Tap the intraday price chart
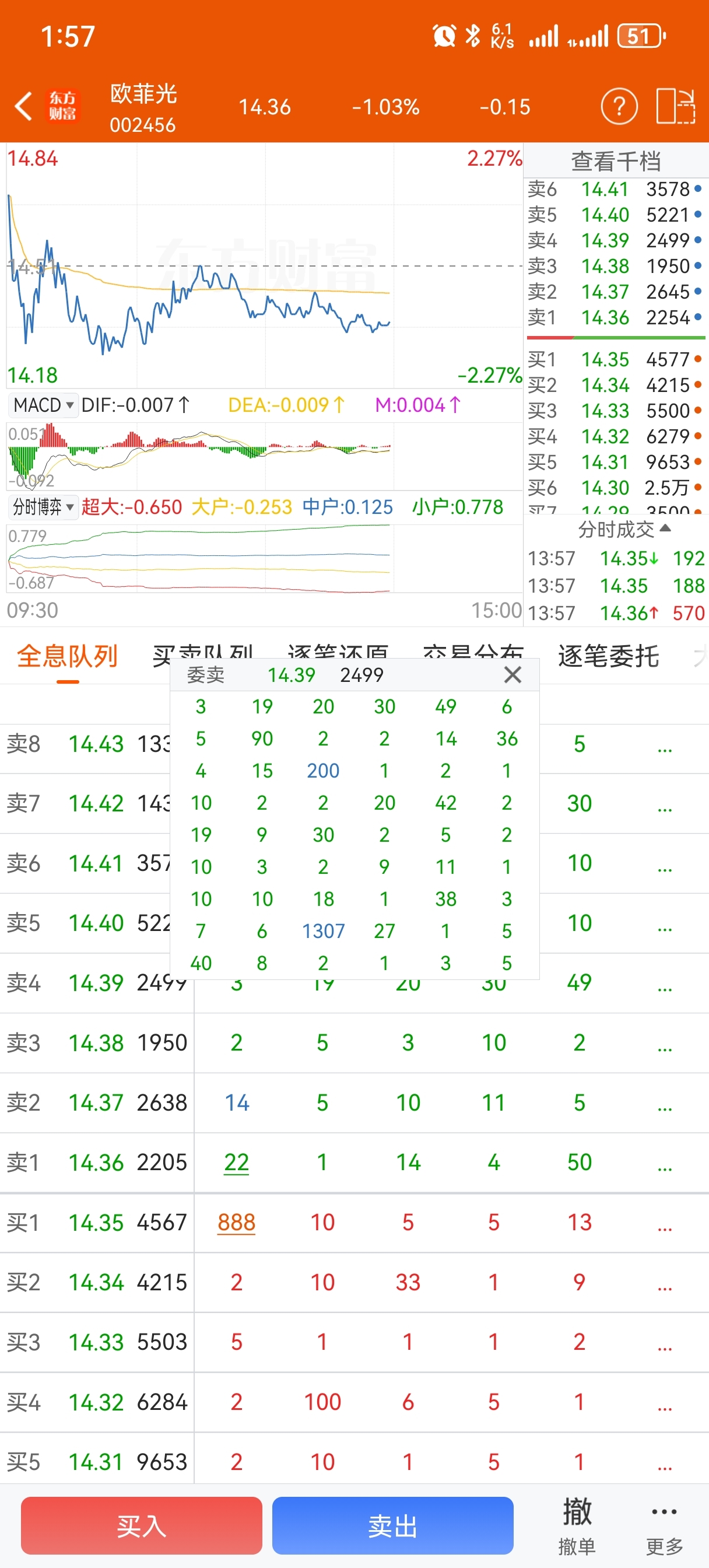This screenshot has height=1568, width=709. (264, 266)
